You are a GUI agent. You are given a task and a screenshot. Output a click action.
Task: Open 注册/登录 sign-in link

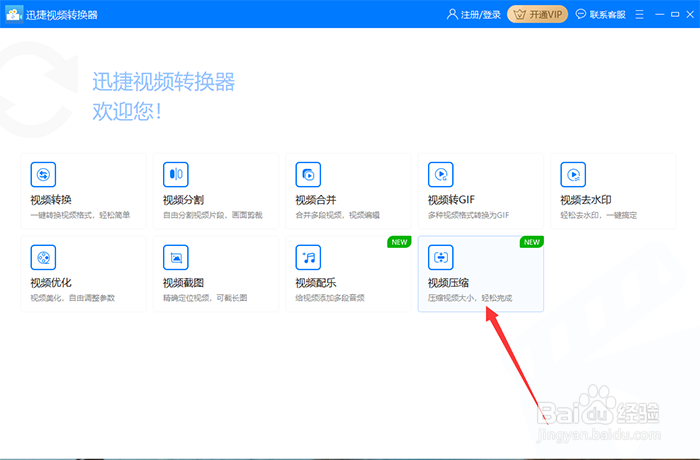point(474,15)
